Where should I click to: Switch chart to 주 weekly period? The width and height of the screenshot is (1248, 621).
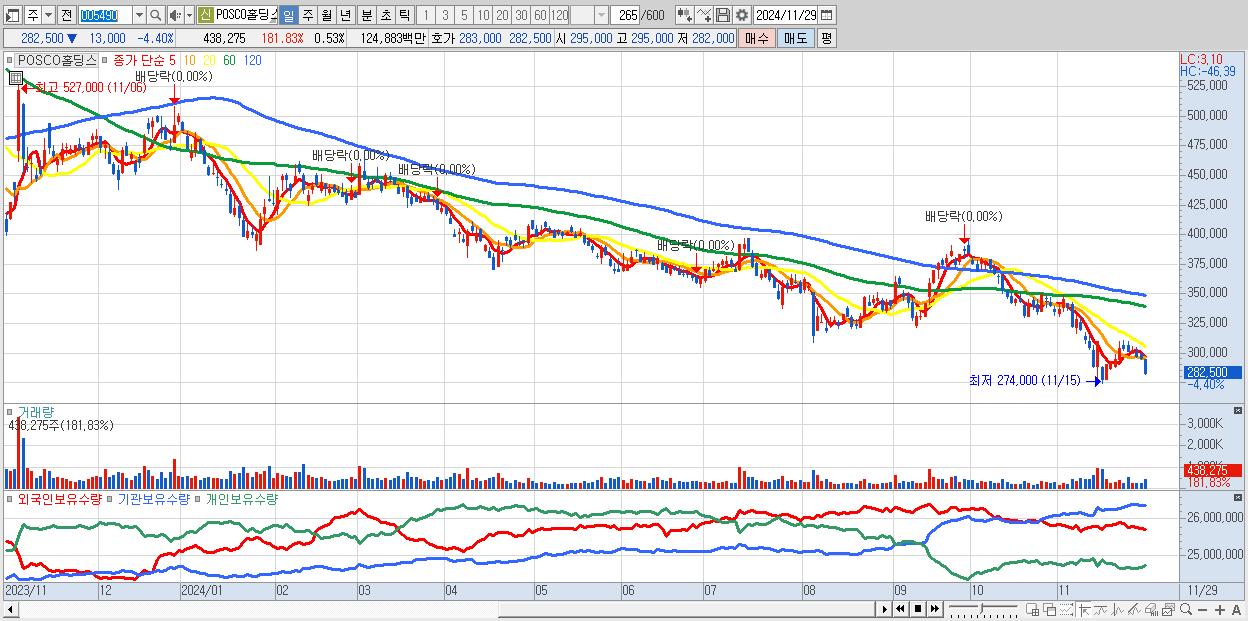[307, 15]
